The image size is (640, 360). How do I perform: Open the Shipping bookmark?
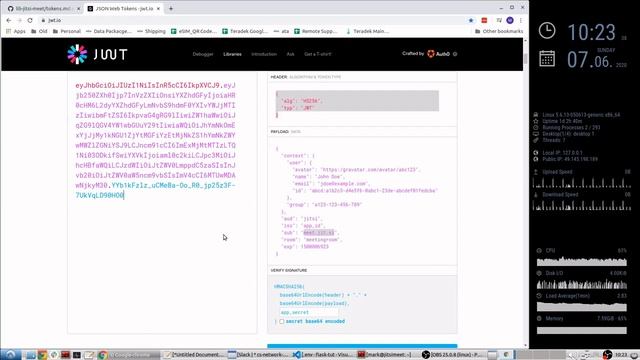pos(151,31)
